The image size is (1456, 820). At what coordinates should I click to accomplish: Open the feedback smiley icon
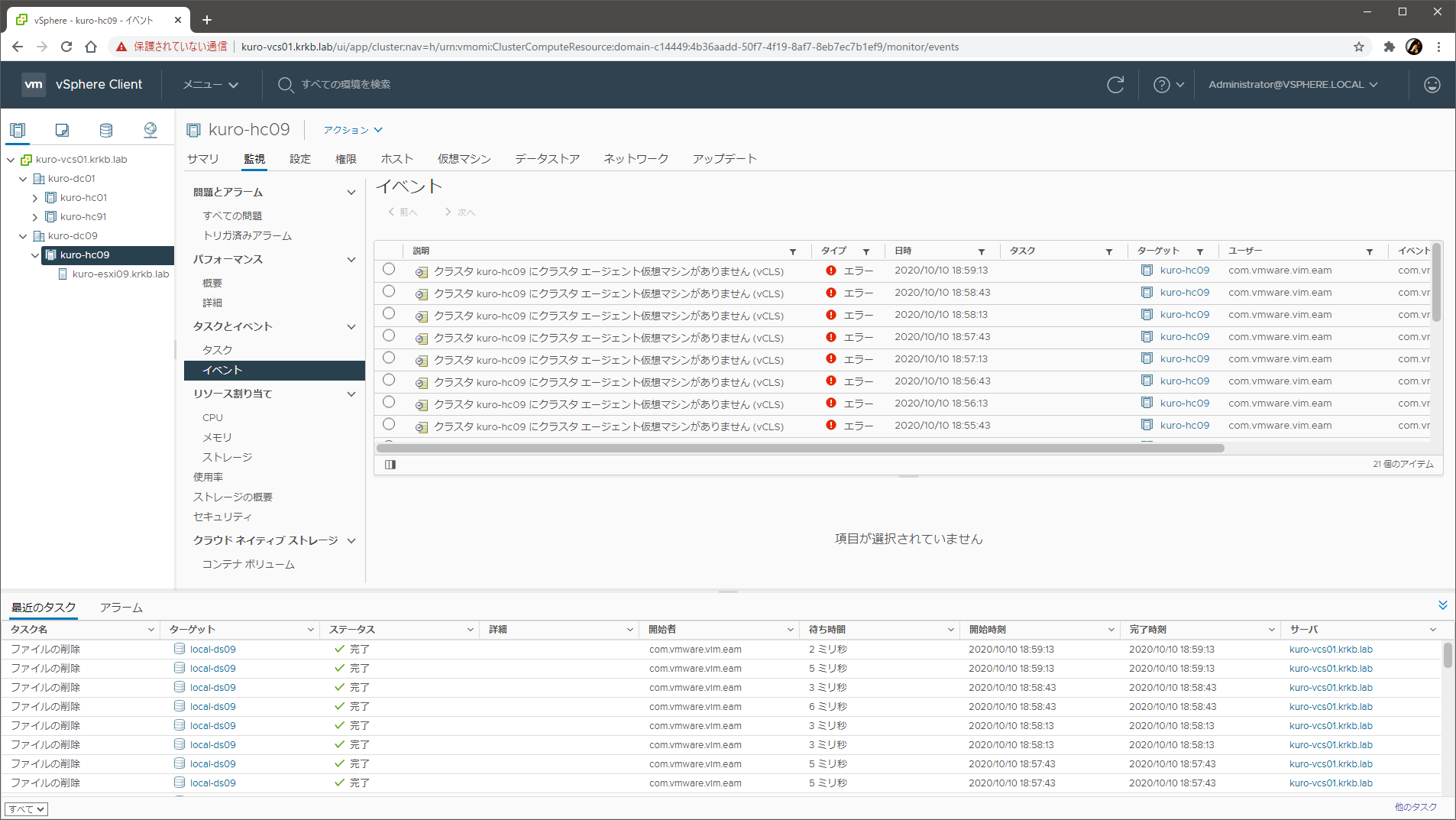[x=1432, y=85]
